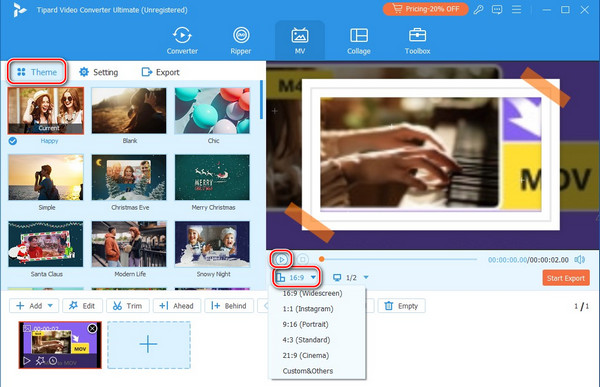Click the clip's duration clock icon
Viewport: 600px width, 387px height.
tap(53, 361)
